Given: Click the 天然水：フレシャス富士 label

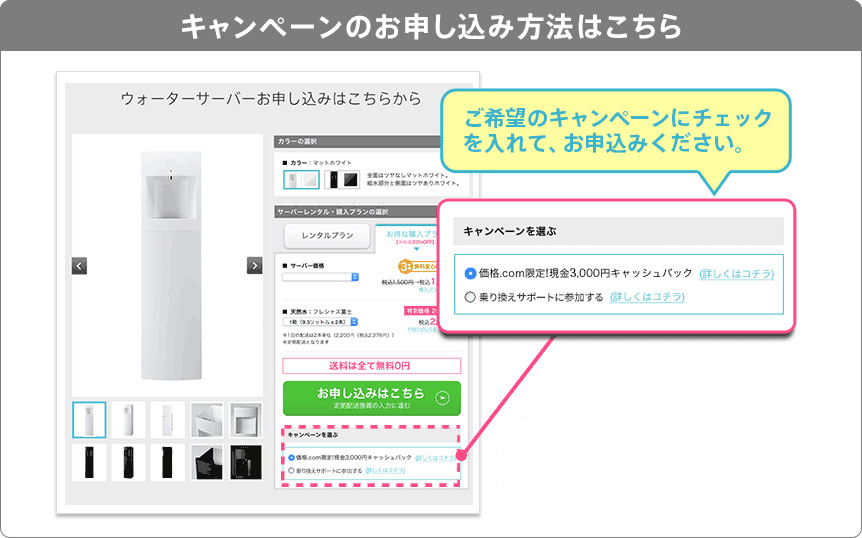Looking at the screenshot, I should pyautogui.click(x=315, y=312).
